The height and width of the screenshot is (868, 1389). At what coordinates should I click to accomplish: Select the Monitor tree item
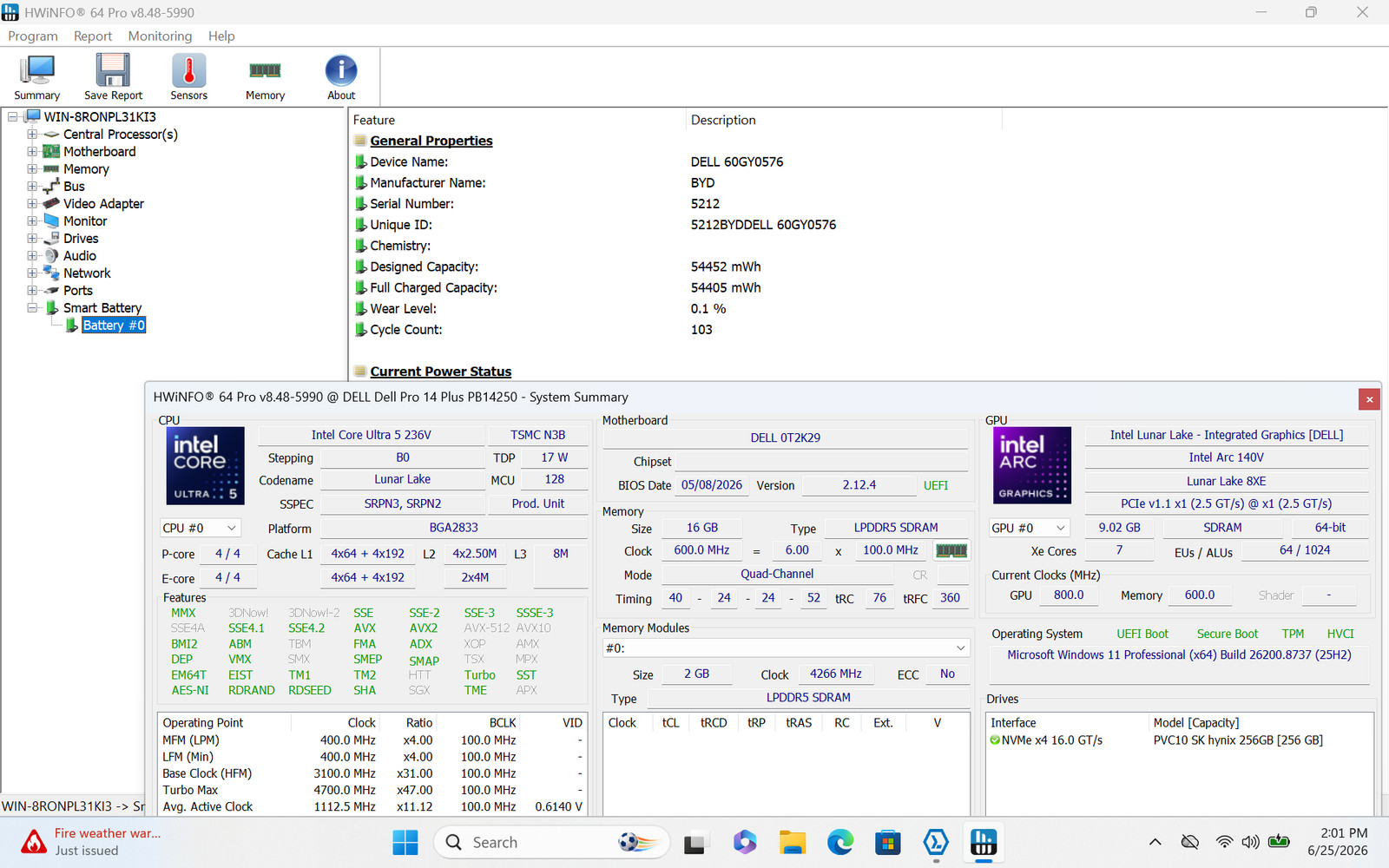pyautogui.click(x=85, y=221)
